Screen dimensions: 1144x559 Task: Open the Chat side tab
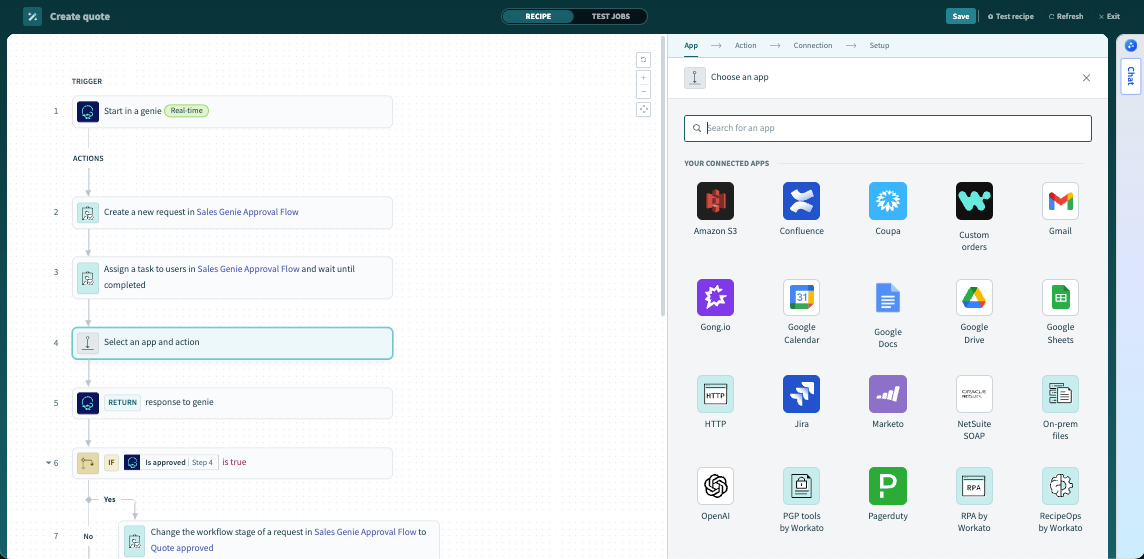1130,76
